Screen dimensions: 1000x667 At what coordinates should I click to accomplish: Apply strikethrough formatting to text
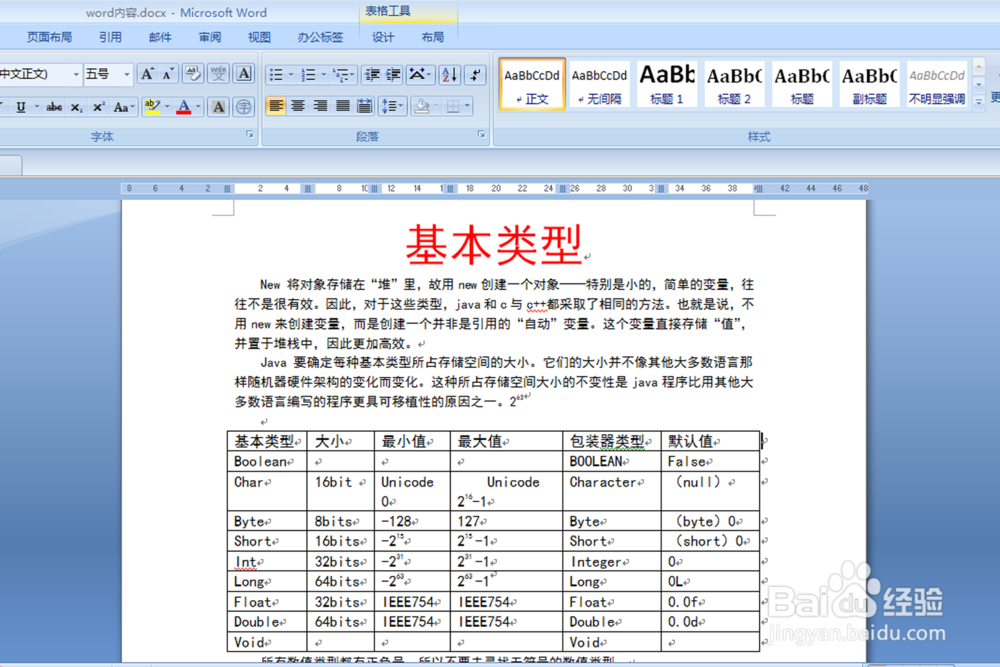[x=53, y=106]
